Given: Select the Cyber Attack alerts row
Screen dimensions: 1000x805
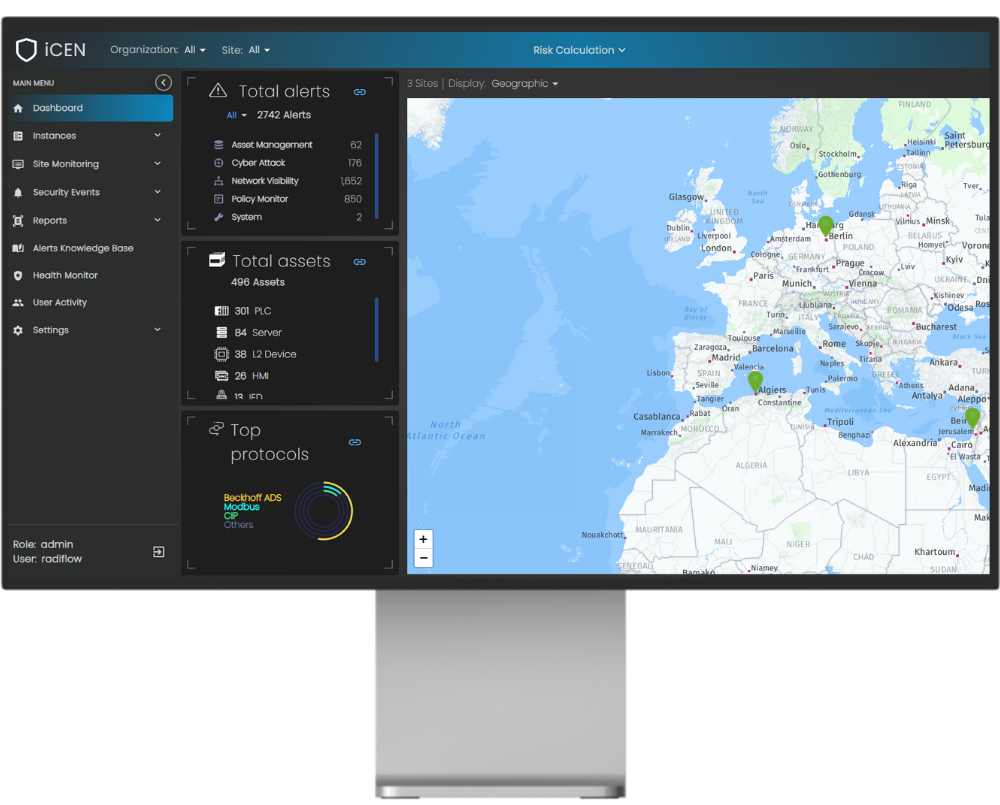Looking at the screenshot, I should (x=288, y=163).
